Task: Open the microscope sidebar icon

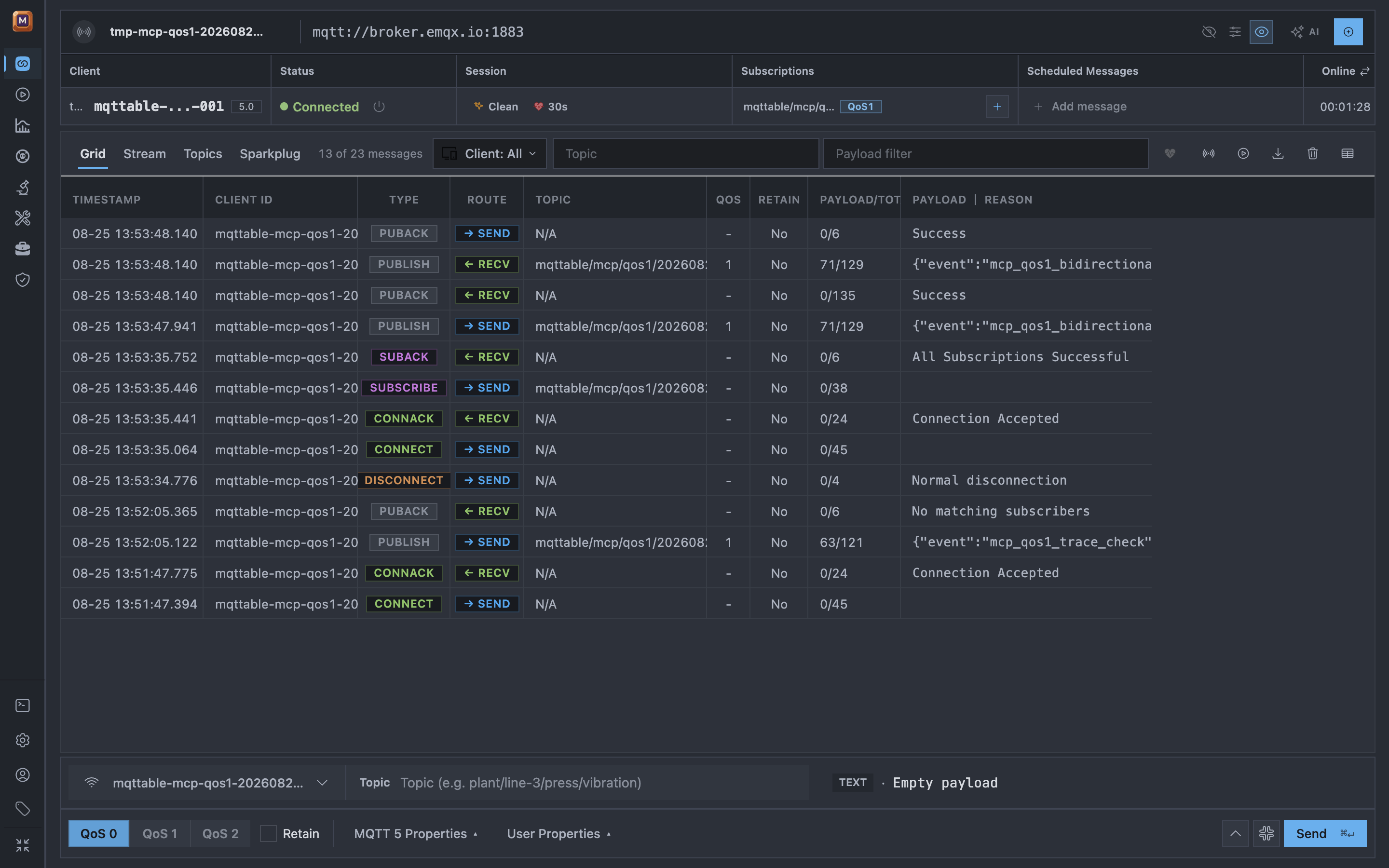Action: coord(22,187)
